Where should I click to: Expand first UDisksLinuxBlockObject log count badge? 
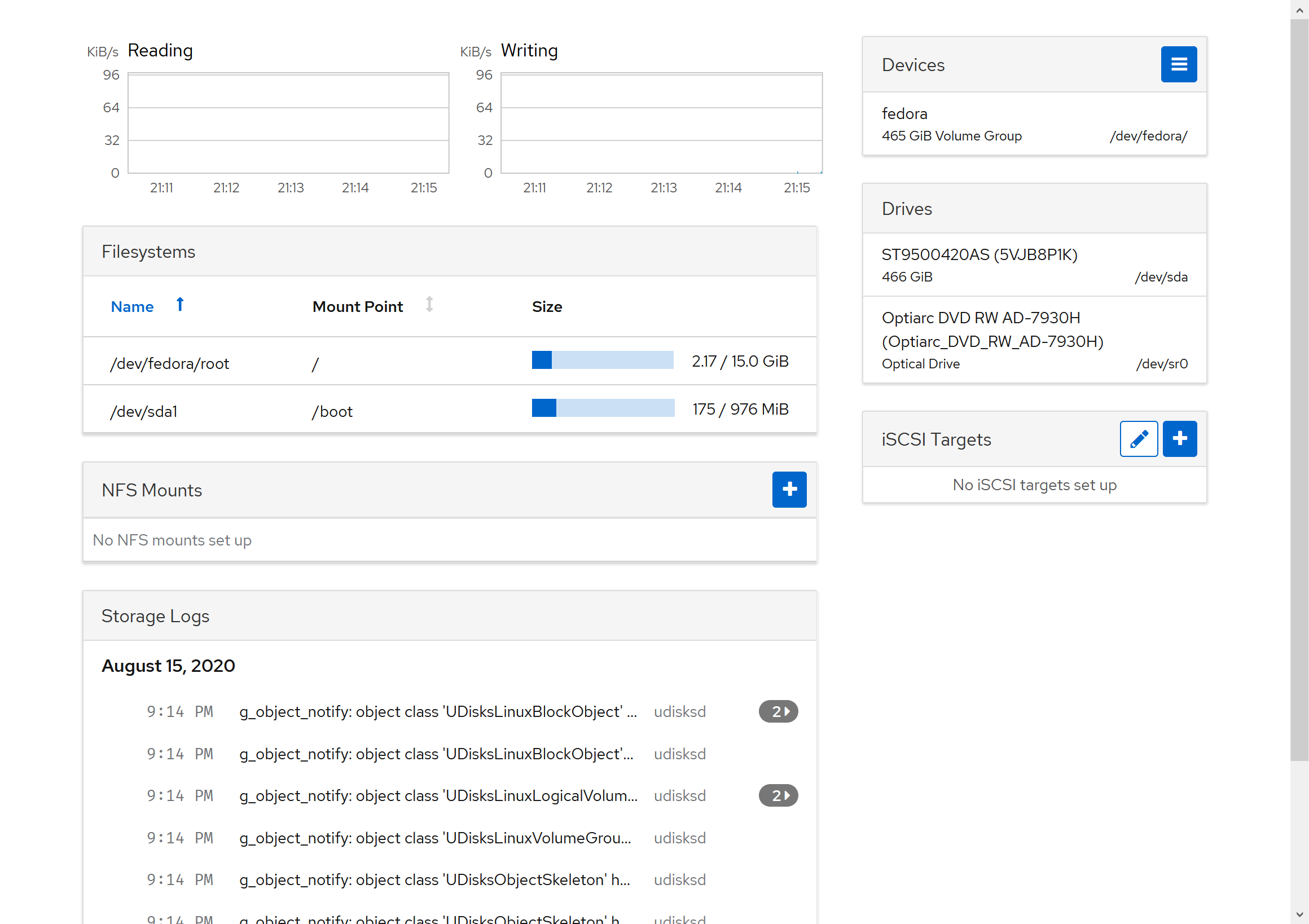tap(778, 711)
